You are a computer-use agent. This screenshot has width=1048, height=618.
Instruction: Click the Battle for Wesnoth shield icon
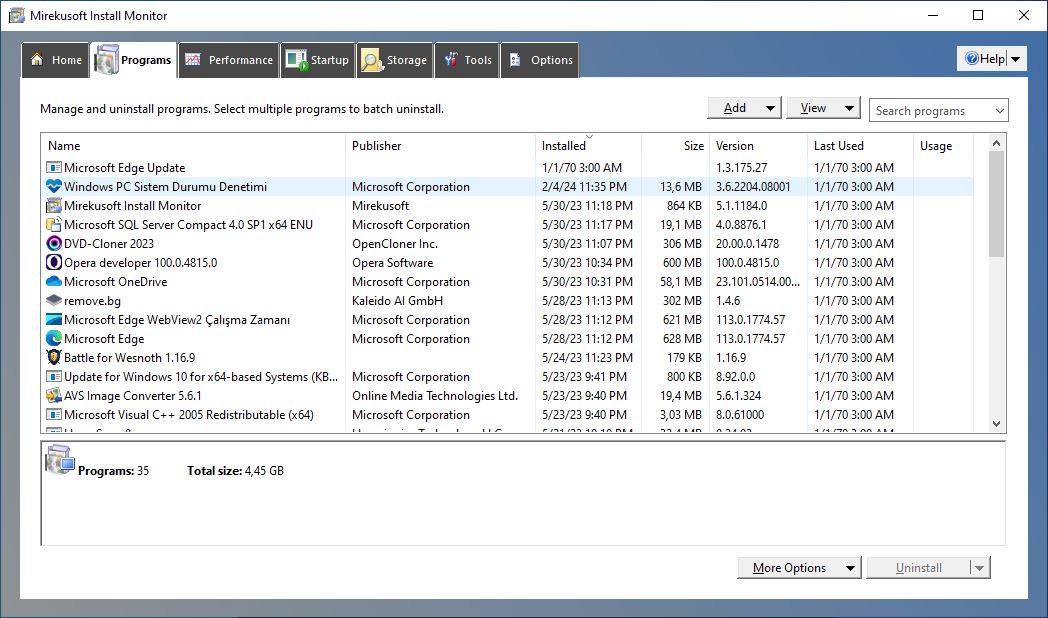click(53, 357)
